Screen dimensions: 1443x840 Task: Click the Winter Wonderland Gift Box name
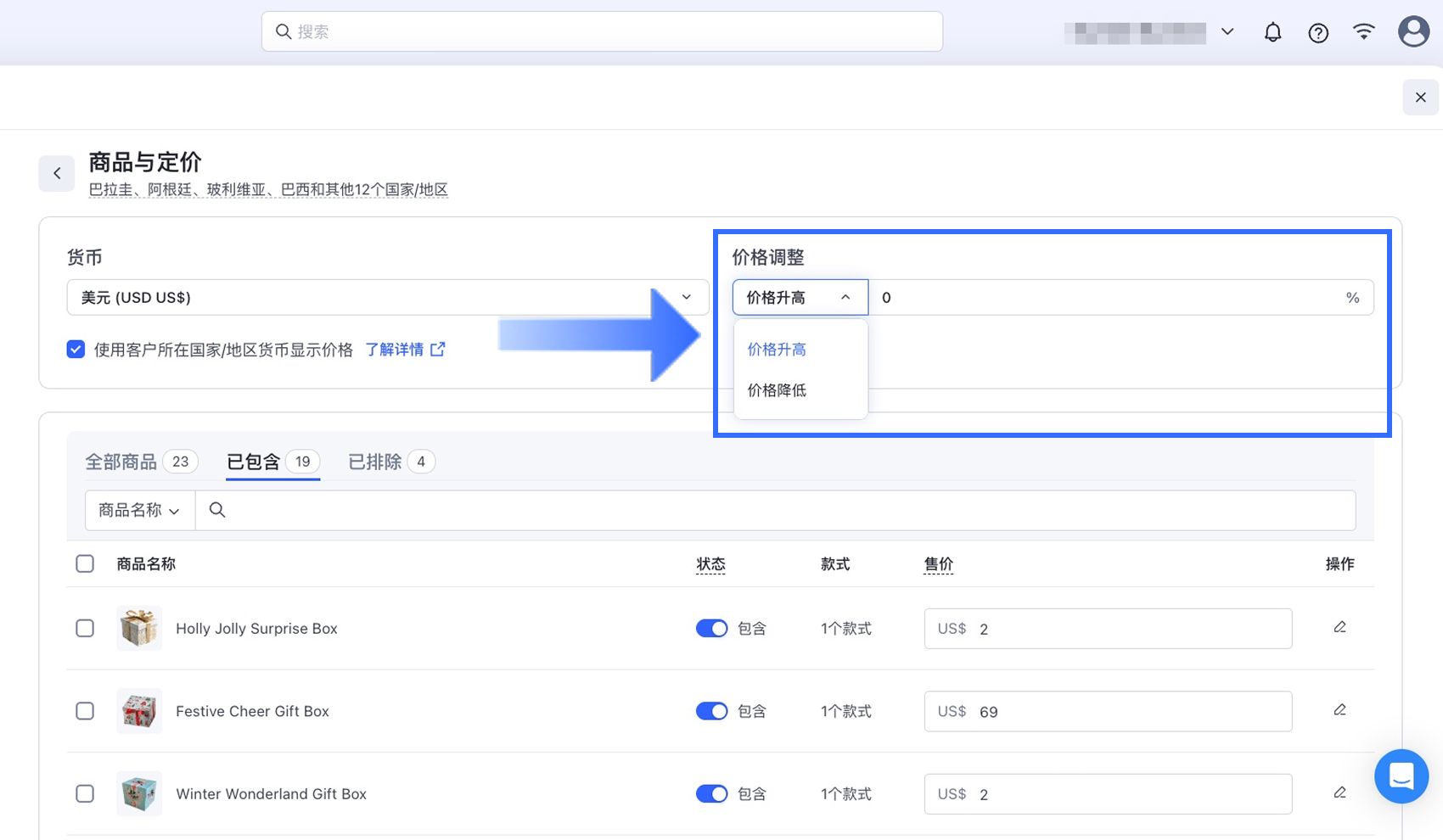(x=271, y=794)
